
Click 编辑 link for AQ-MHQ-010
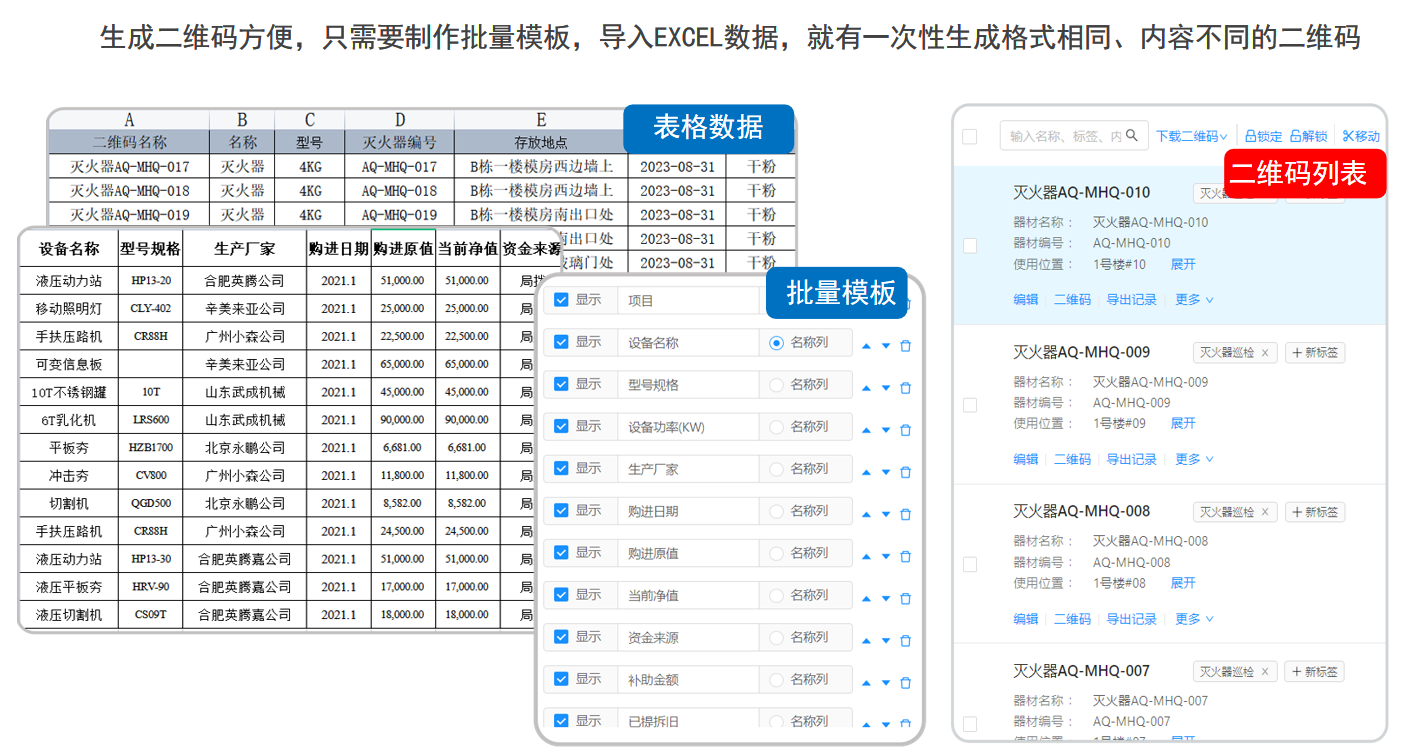1027,299
